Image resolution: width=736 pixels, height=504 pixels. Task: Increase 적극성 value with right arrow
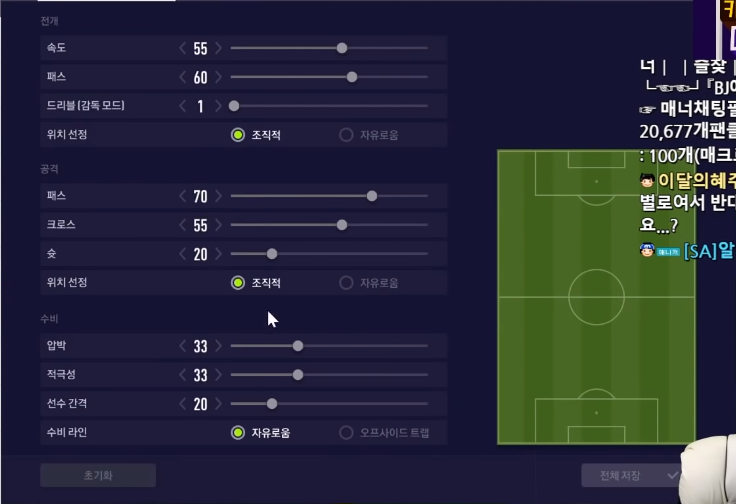219,375
